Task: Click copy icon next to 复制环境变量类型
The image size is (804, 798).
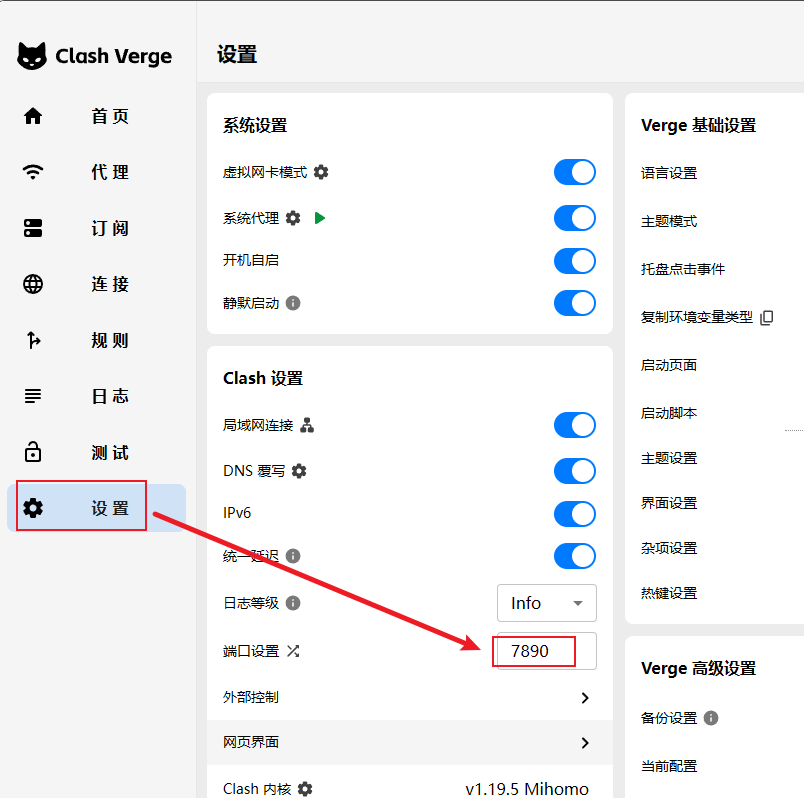Action: tap(767, 317)
